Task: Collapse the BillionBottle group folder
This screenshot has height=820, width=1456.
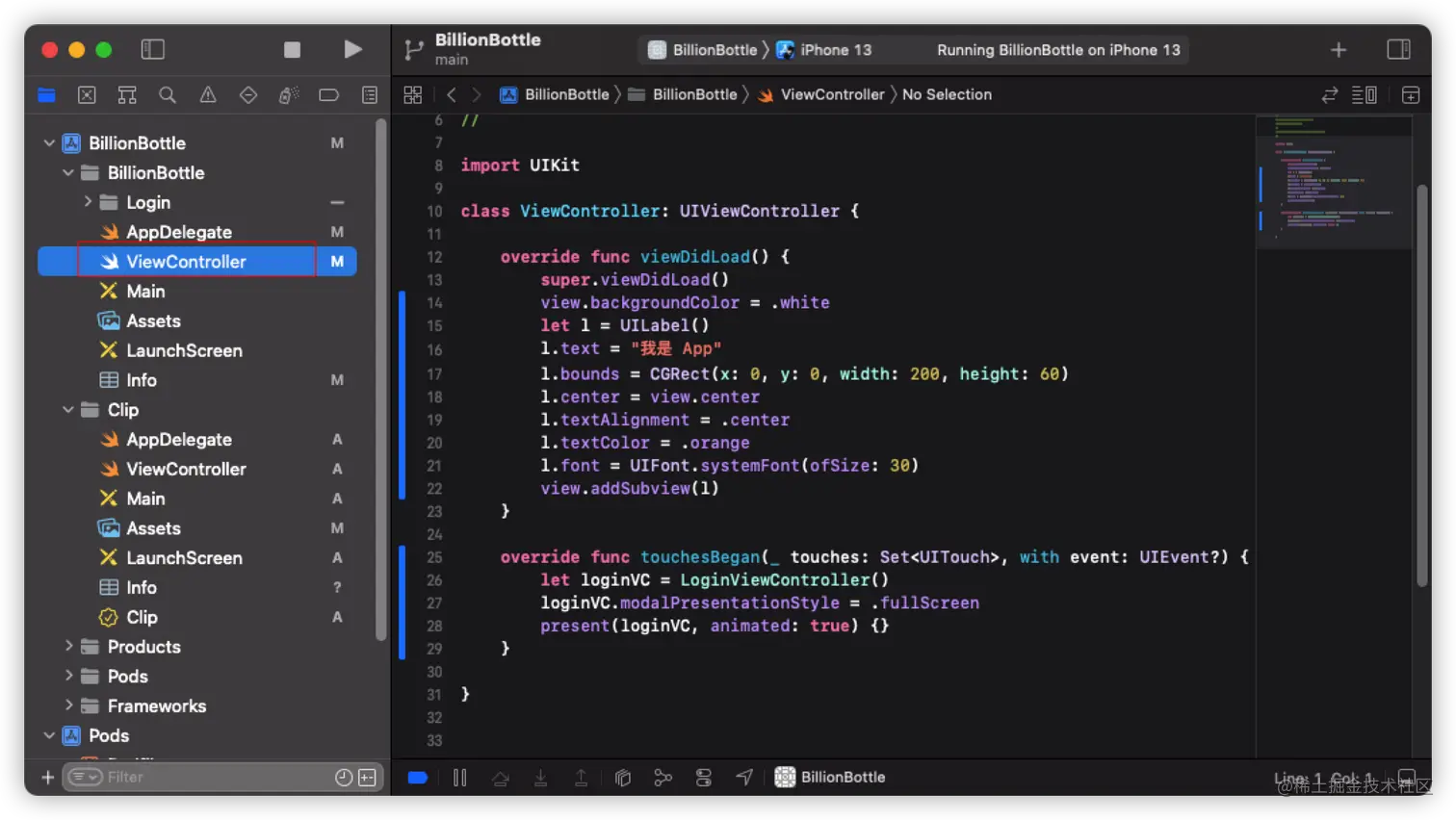Action: (68, 172)
